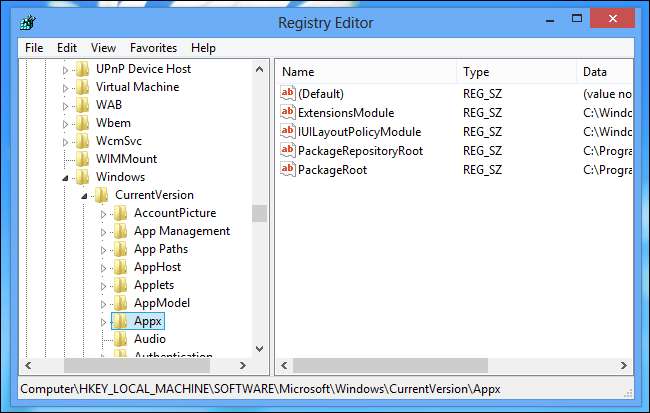650x413 pixels.
Task: Open the File menu
Action: pos(34,48)
